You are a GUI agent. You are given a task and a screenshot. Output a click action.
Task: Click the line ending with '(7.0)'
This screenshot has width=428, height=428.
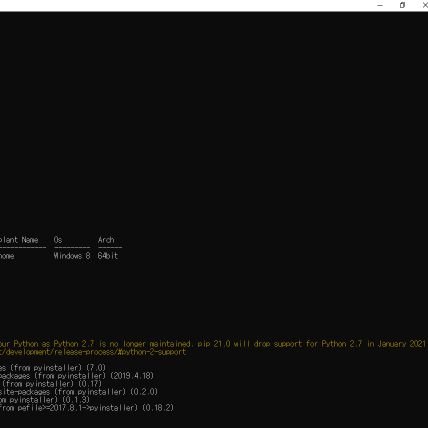(x=53, y=368)
